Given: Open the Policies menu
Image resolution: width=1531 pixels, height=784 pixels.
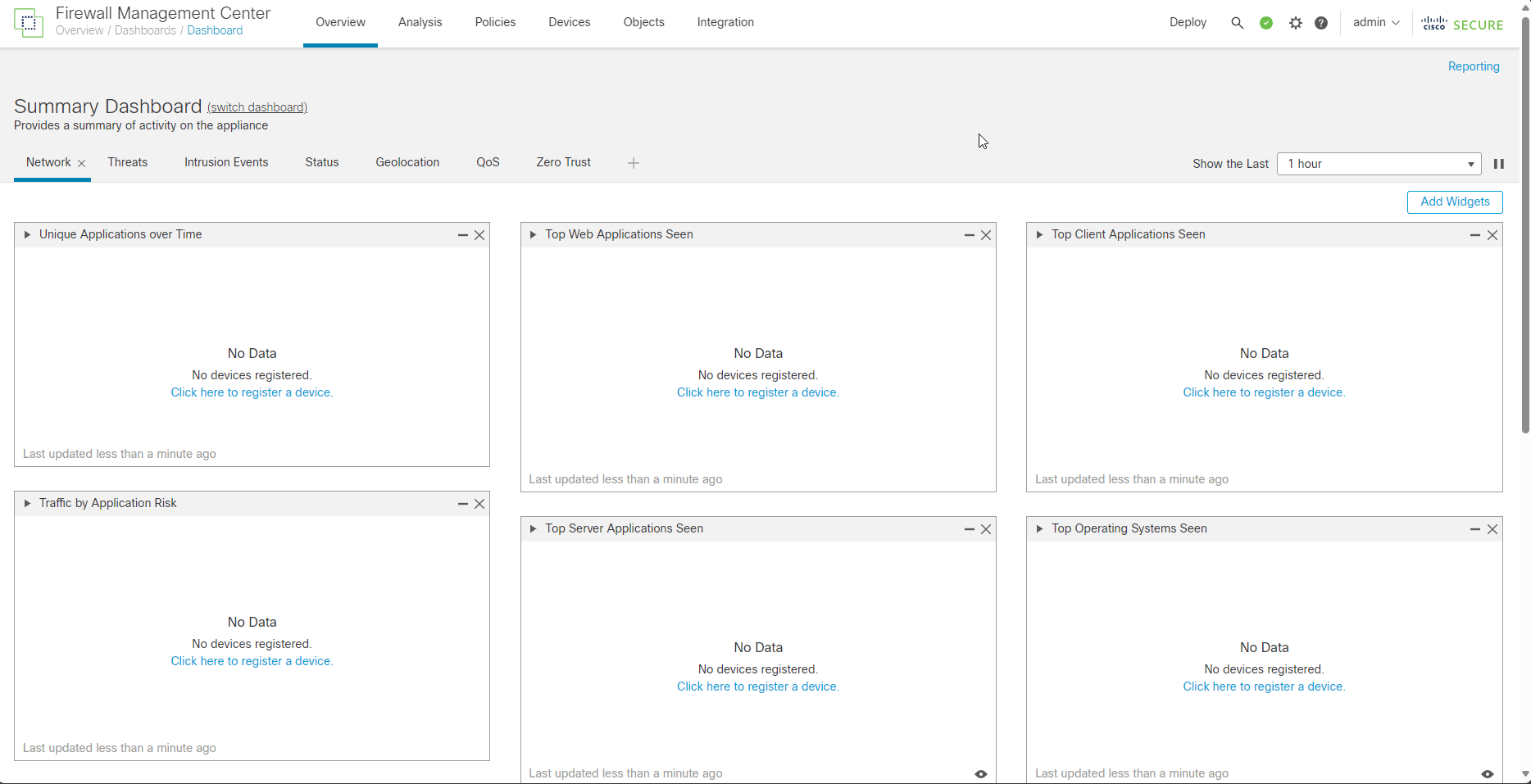Looking at the screenshot, I should coord(495,22).
